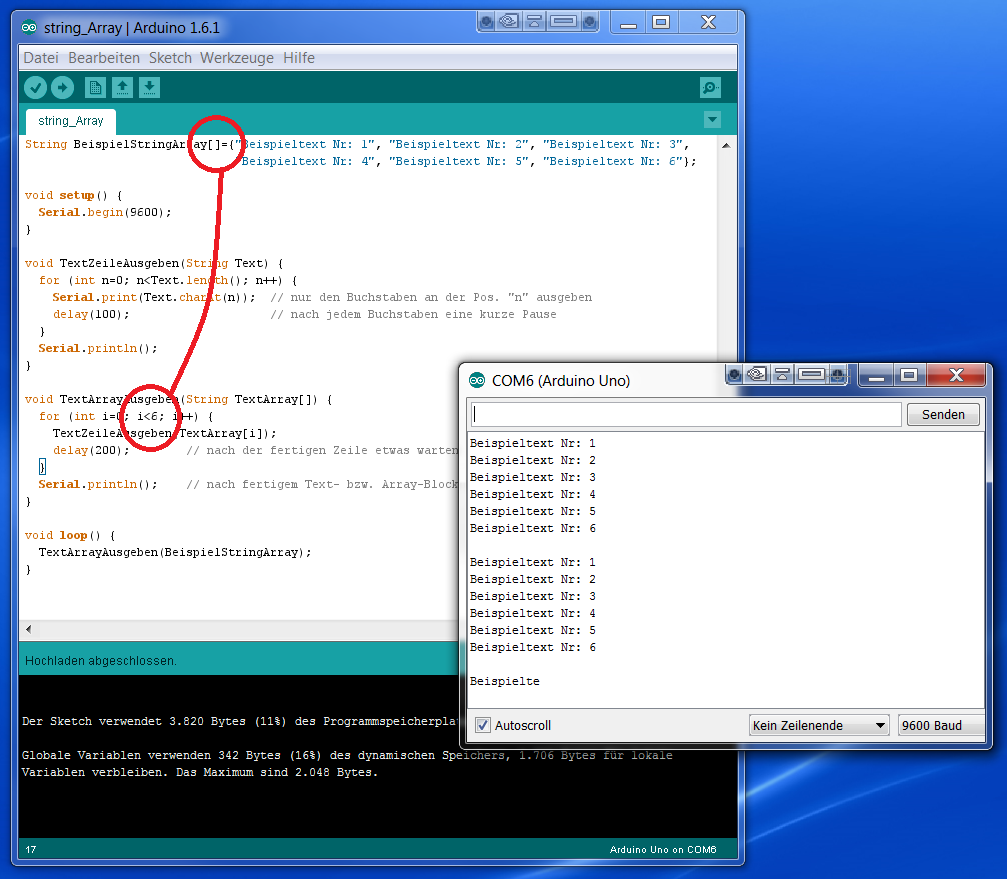Click the 'void loop() {' code line
Viewport: 1007px width, 879px height.
(x=70, y=535)
